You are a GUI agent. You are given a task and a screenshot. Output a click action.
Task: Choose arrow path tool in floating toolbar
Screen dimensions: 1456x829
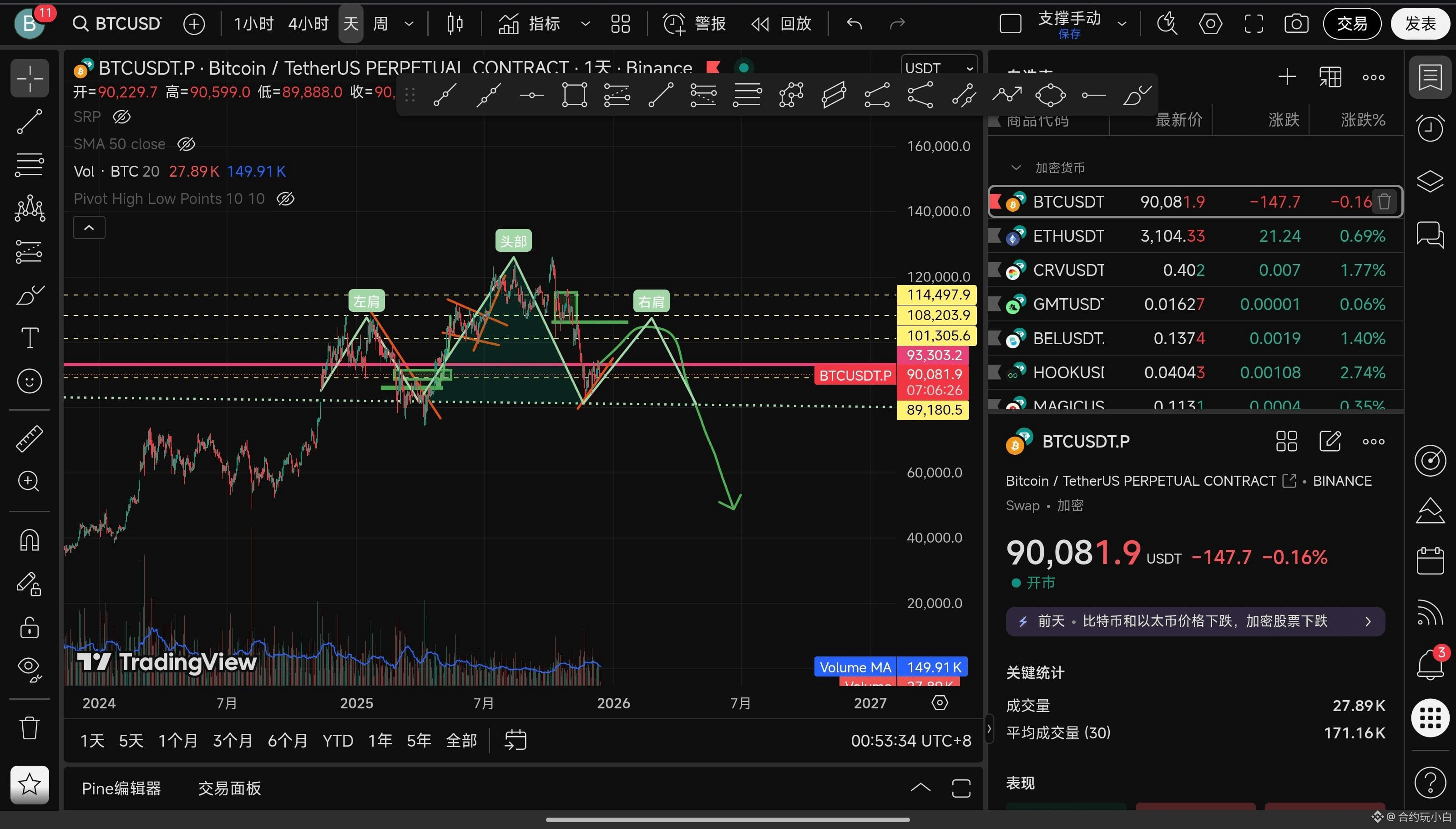point(1006,95)
